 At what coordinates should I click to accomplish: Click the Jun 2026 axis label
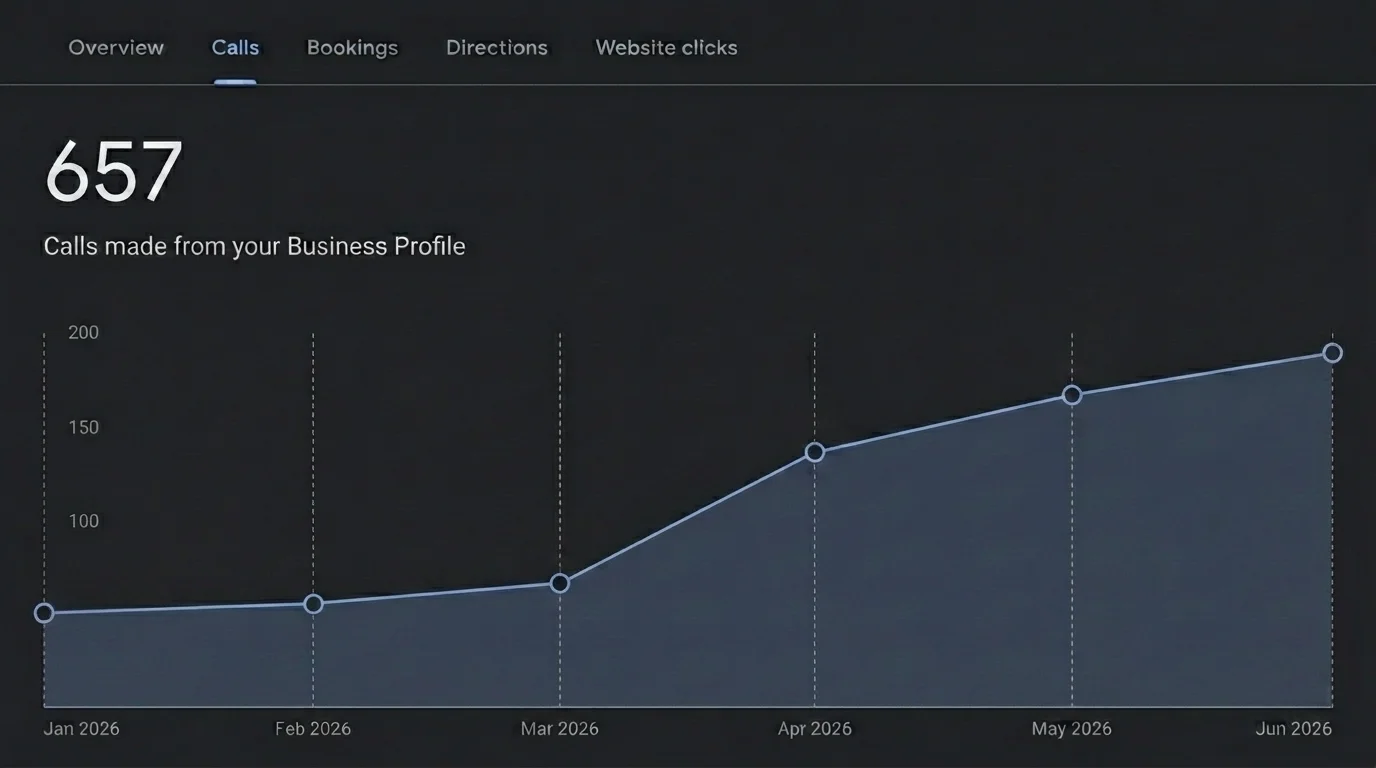[1294, 729]
